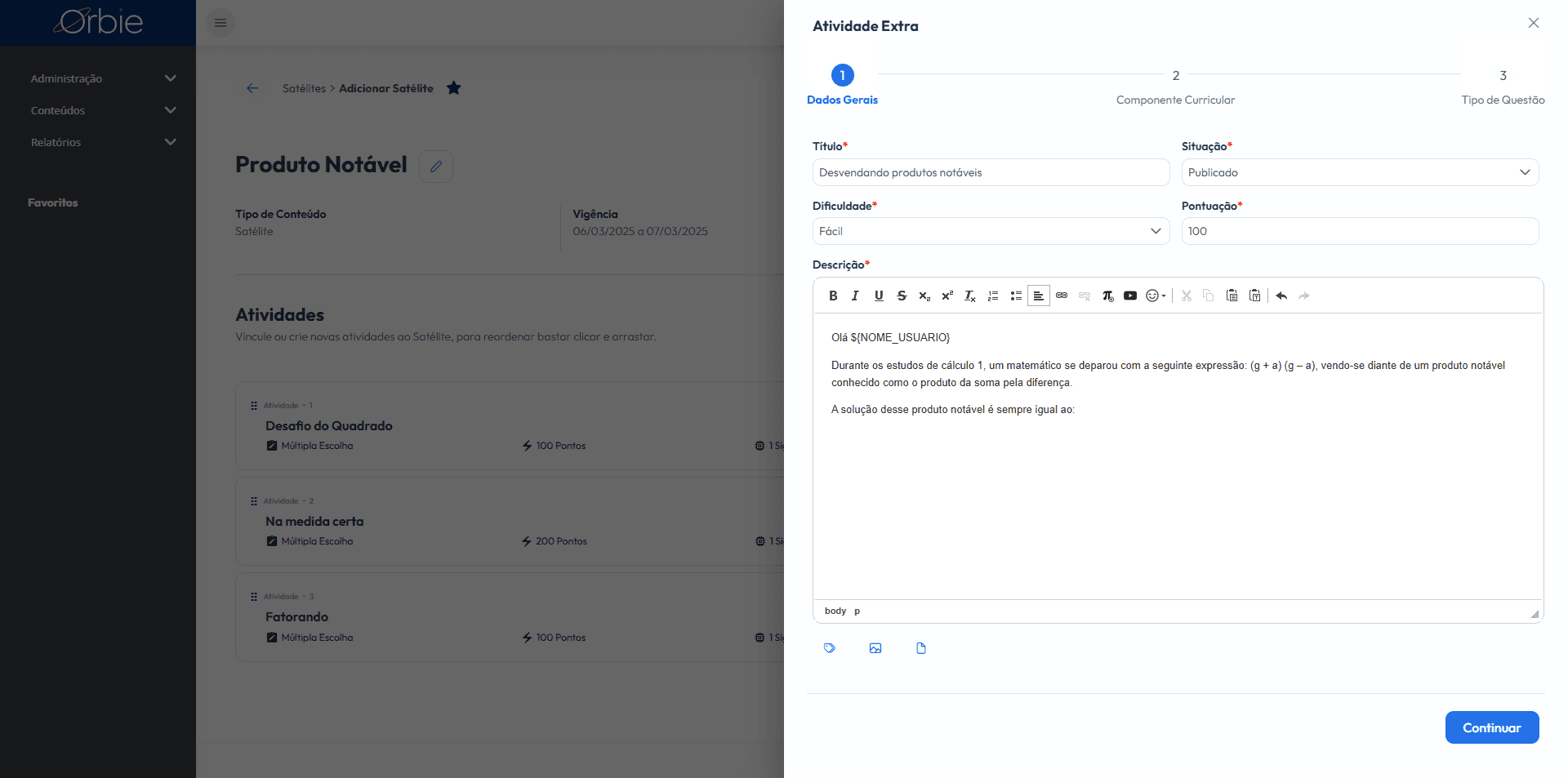Grab drag handle of Atividade 1
1568x778 pixels.
pyautogui.click(x=254, y=405)
